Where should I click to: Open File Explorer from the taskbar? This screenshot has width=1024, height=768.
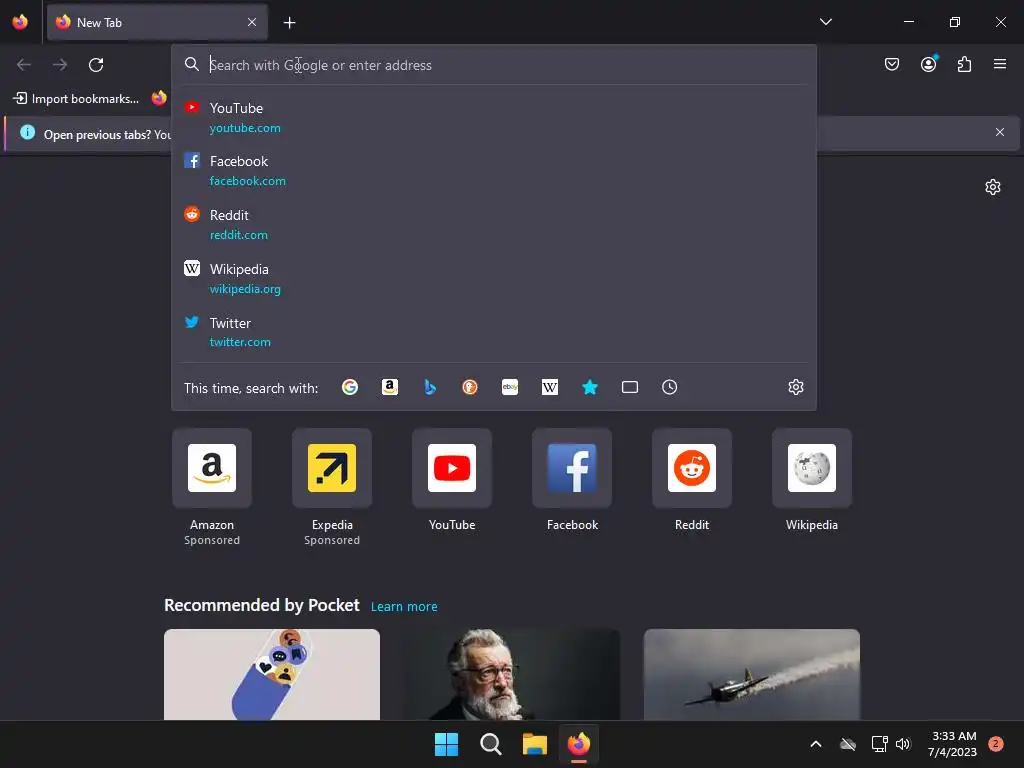[x=534, y=744]
